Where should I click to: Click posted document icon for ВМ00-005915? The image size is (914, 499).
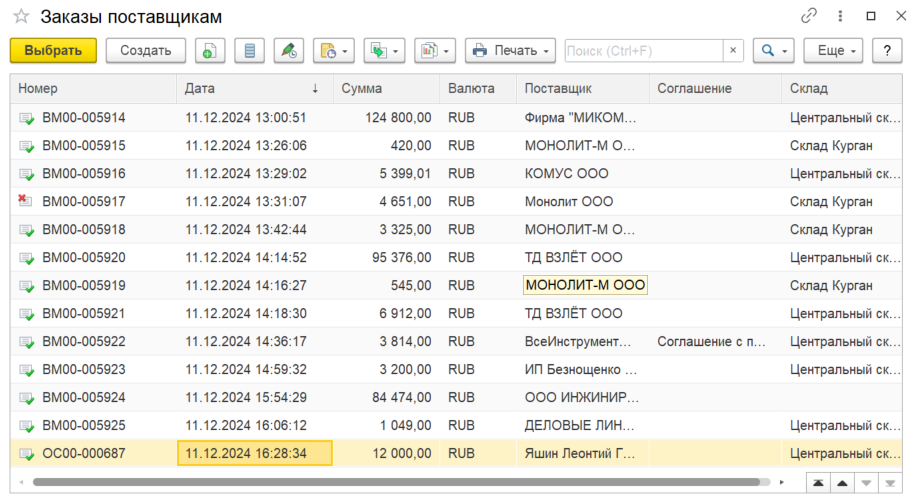coord(26,146)
